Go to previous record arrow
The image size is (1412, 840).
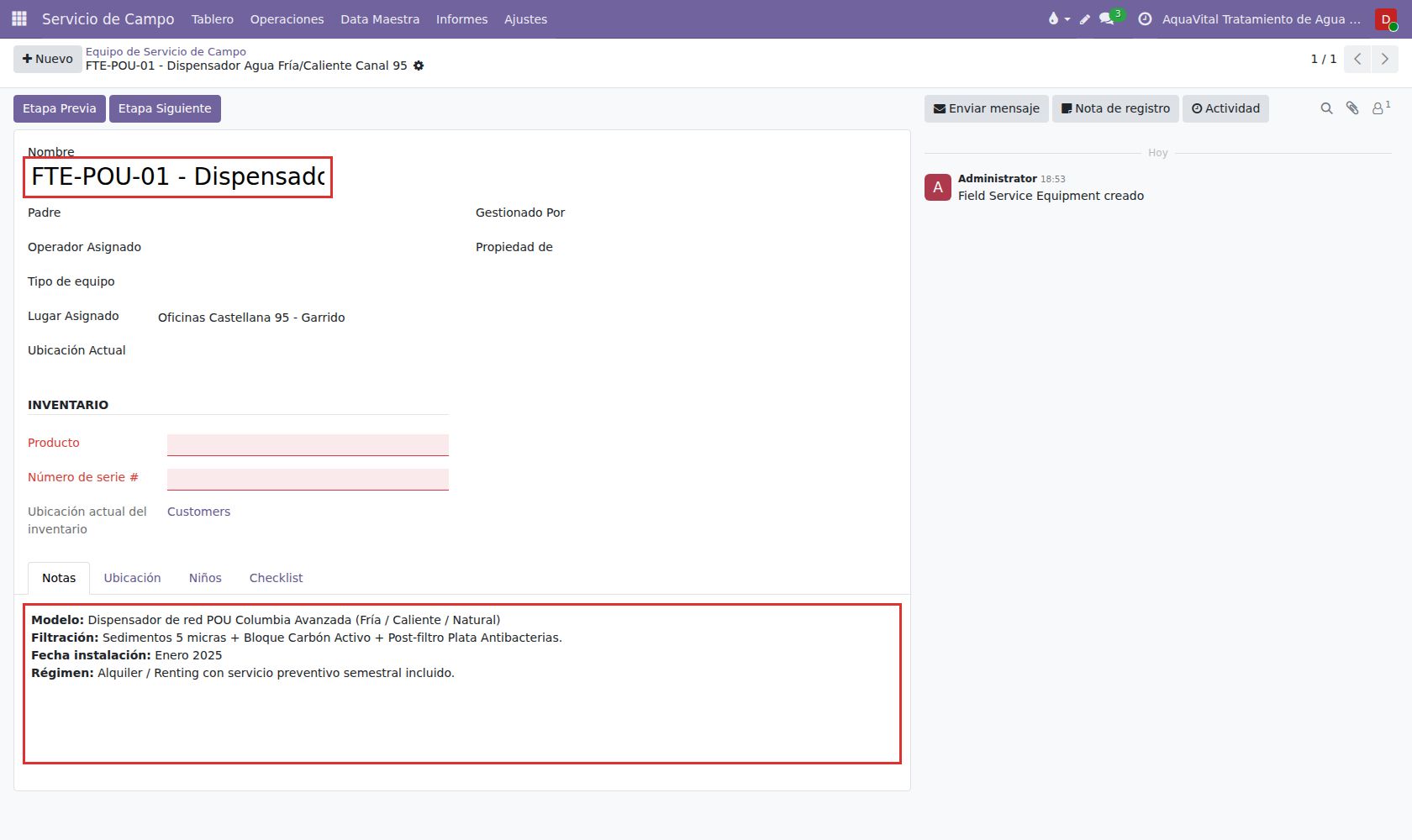tap(1357, 59)
